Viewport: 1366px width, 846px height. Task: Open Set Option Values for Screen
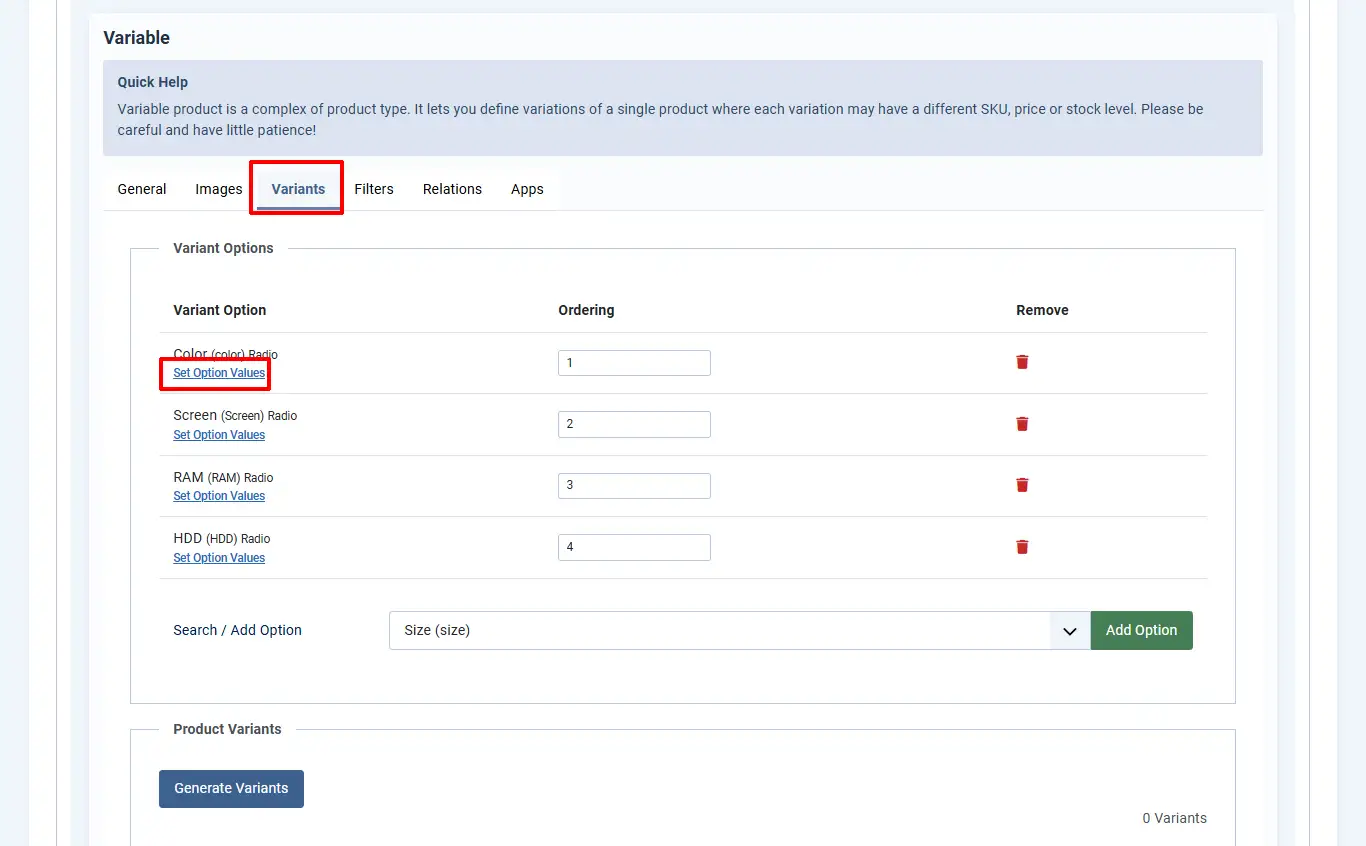pos(219,435)
